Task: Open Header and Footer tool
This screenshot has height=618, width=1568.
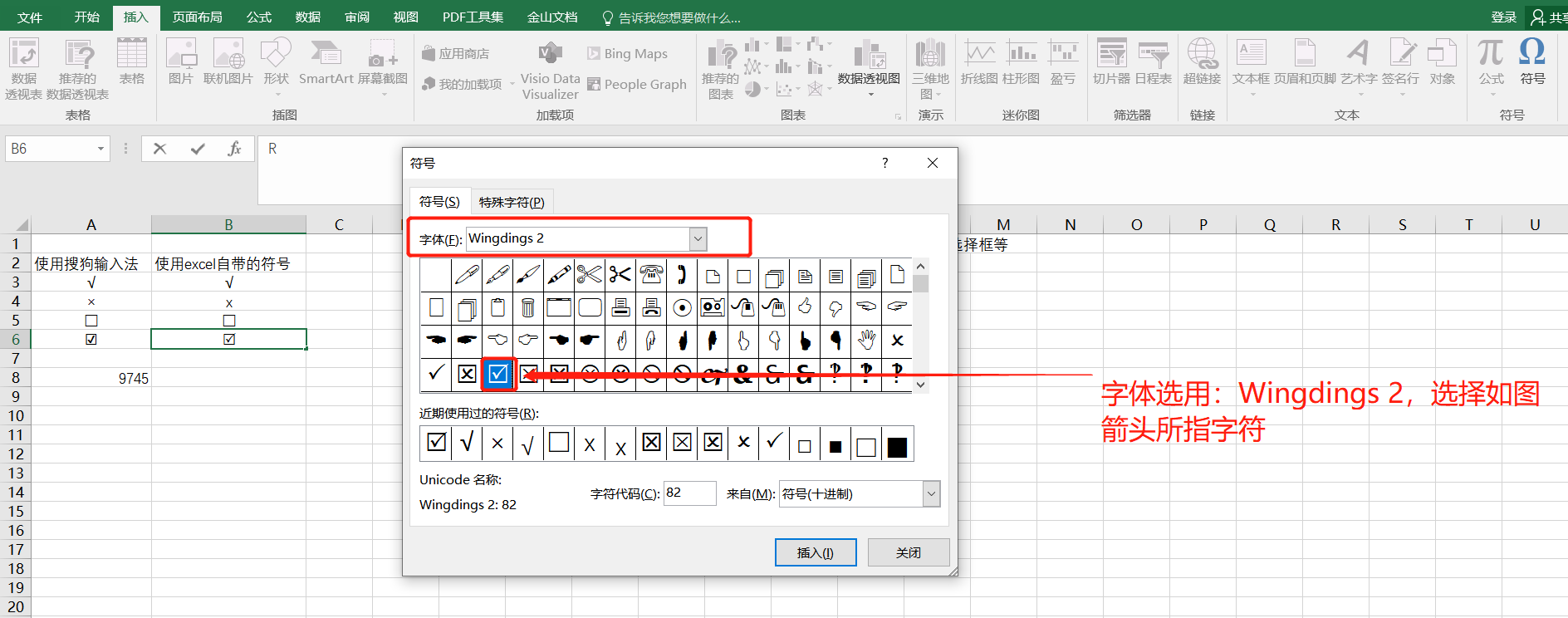Action: point(1305,62)
